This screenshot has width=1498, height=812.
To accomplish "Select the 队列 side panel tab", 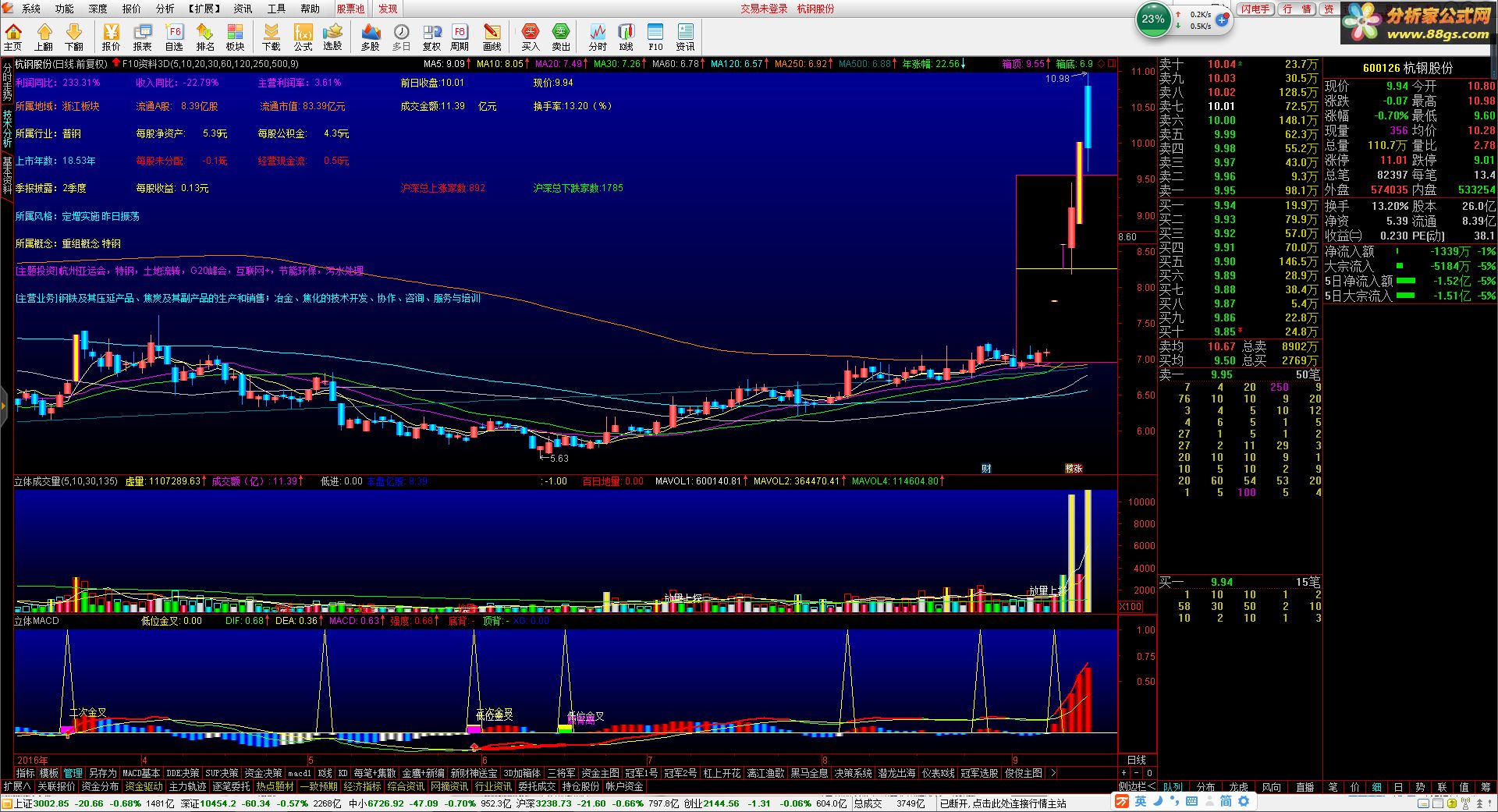I will coord(1173,787).
